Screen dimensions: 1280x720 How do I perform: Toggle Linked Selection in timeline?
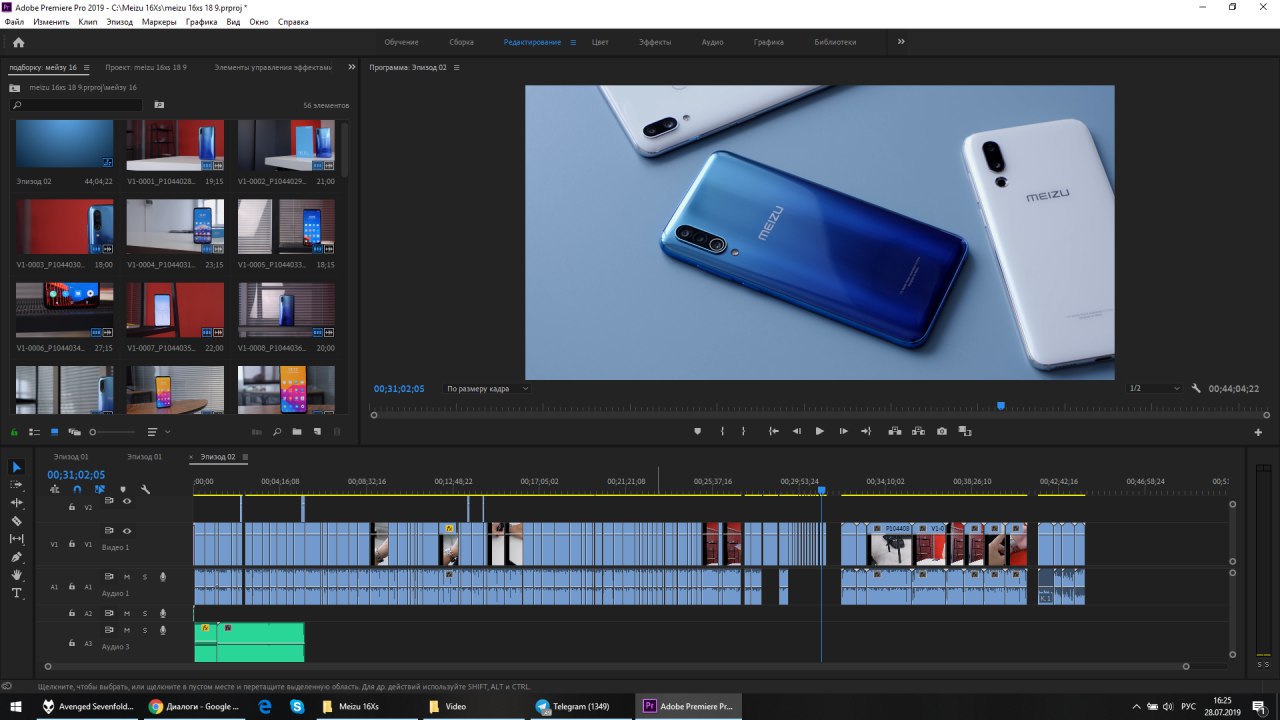100,489
